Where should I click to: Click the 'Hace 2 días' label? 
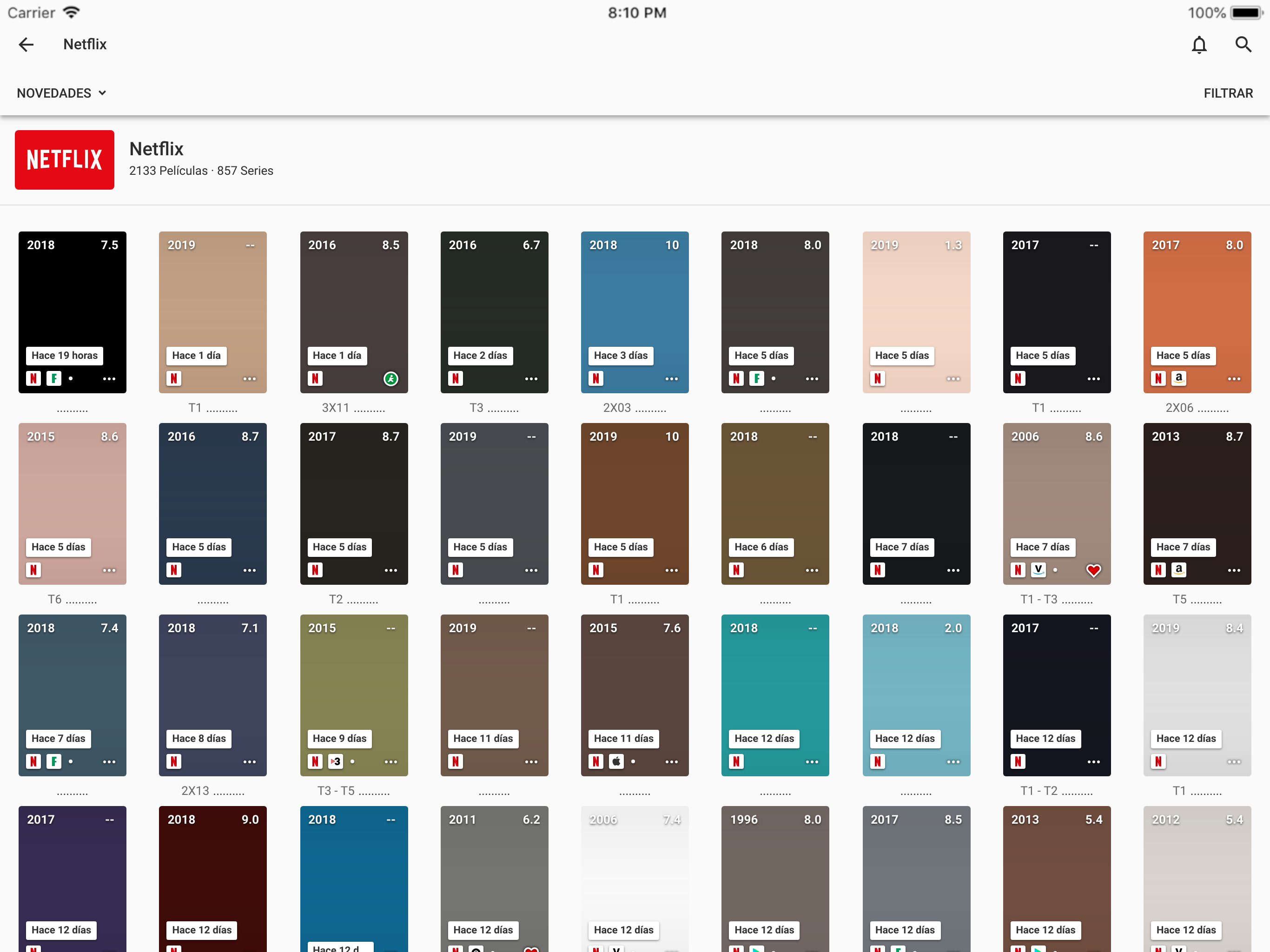[x=480, y=356]
